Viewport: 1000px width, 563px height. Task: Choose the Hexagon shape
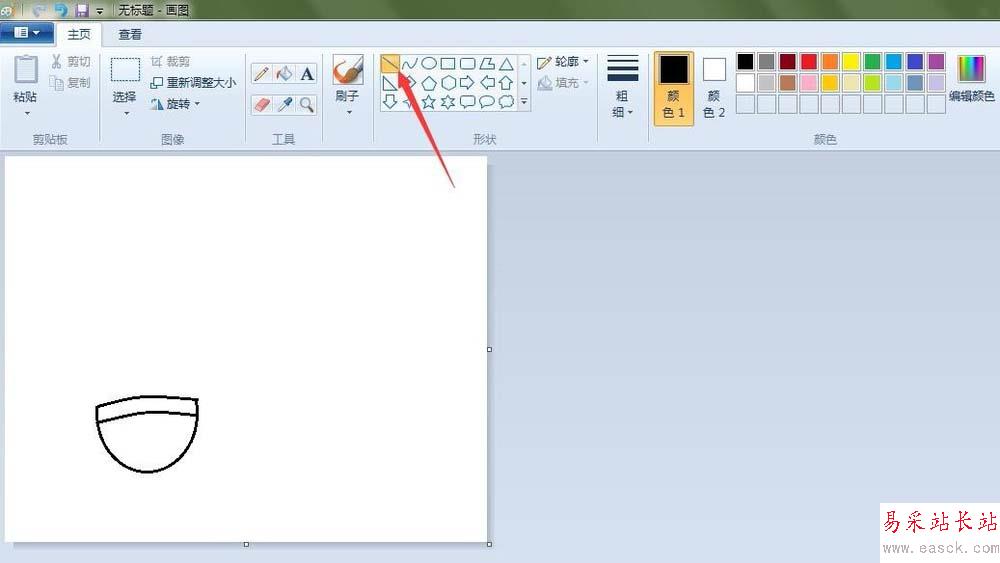[x=448, y=83]
